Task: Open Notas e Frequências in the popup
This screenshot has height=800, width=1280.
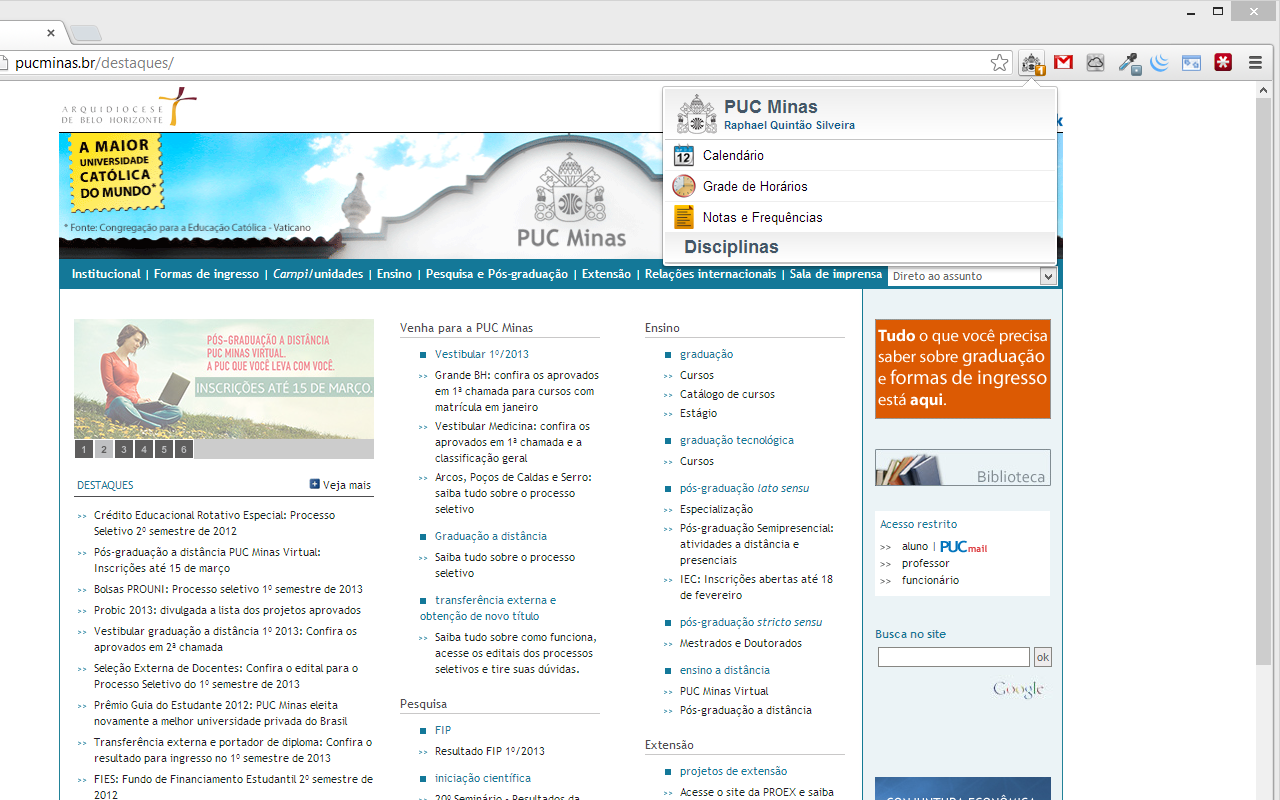Action: click(860, 217)
